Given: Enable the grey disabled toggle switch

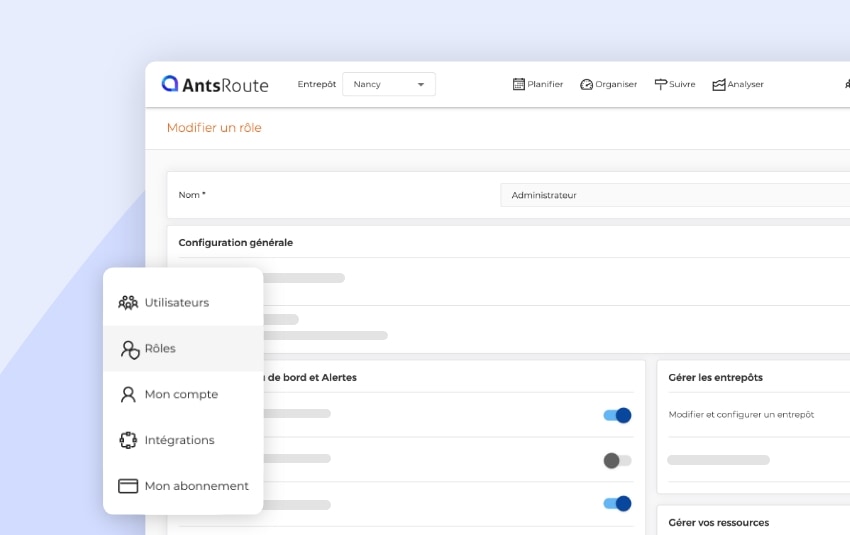Looking at the screenshot, I should pyautogui.click(x=617, y=461).
